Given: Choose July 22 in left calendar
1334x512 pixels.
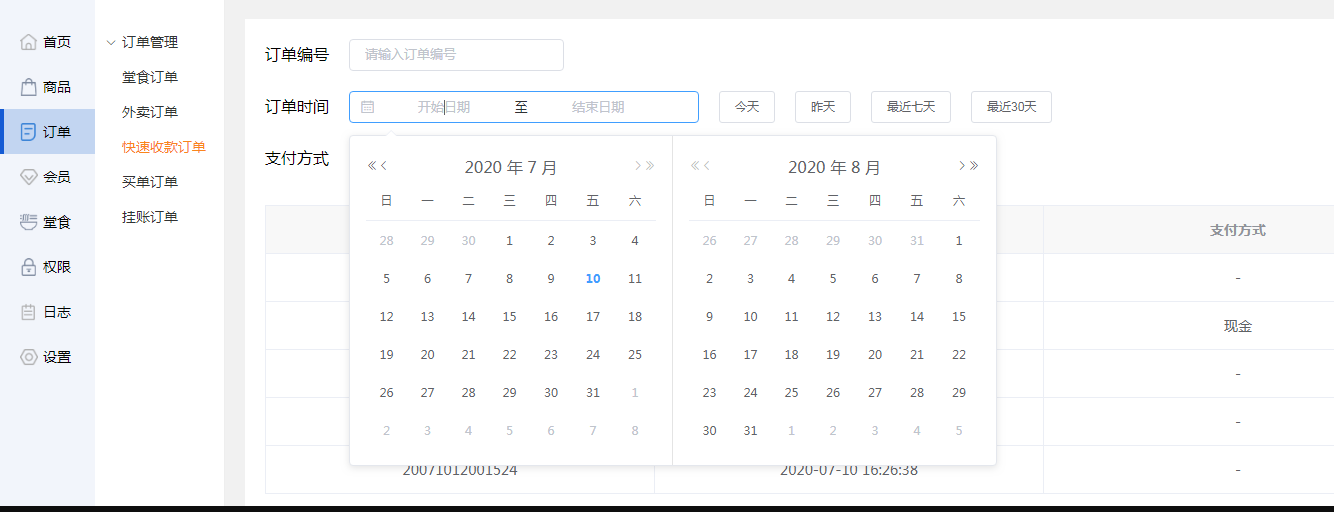Looking at the screenshot, I should tap(510, 355).
